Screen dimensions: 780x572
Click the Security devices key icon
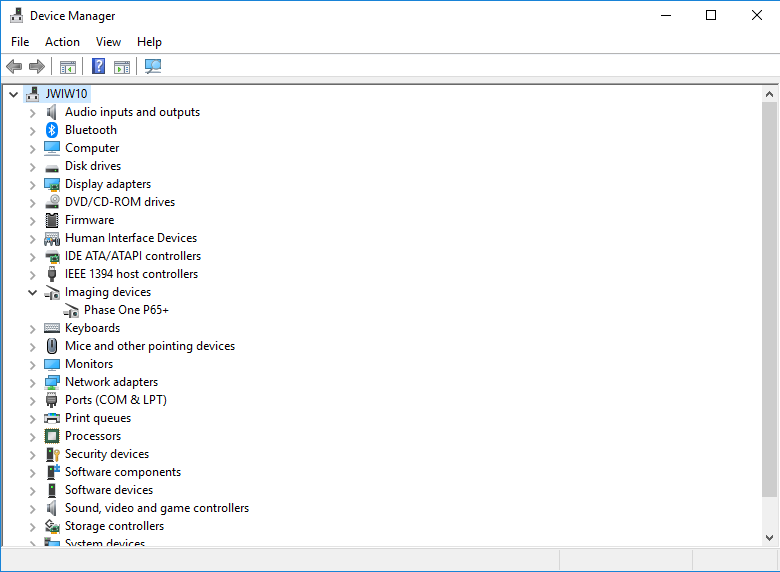tap(52, 455)
